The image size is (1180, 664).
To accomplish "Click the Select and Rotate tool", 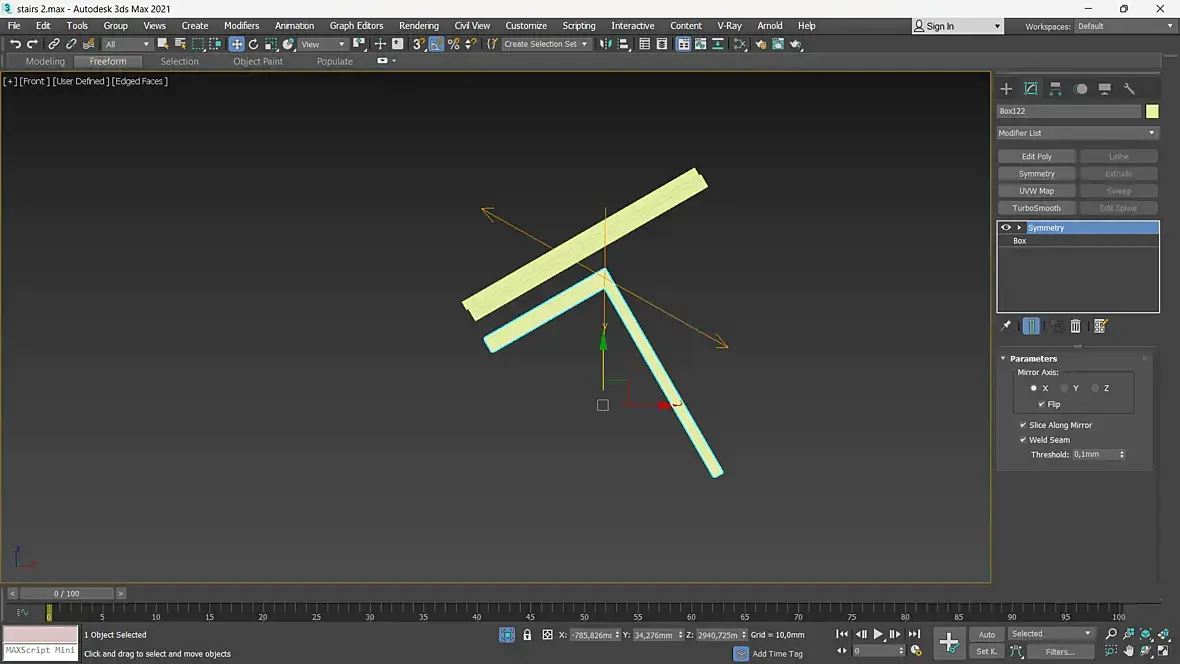I will [253, 44].
